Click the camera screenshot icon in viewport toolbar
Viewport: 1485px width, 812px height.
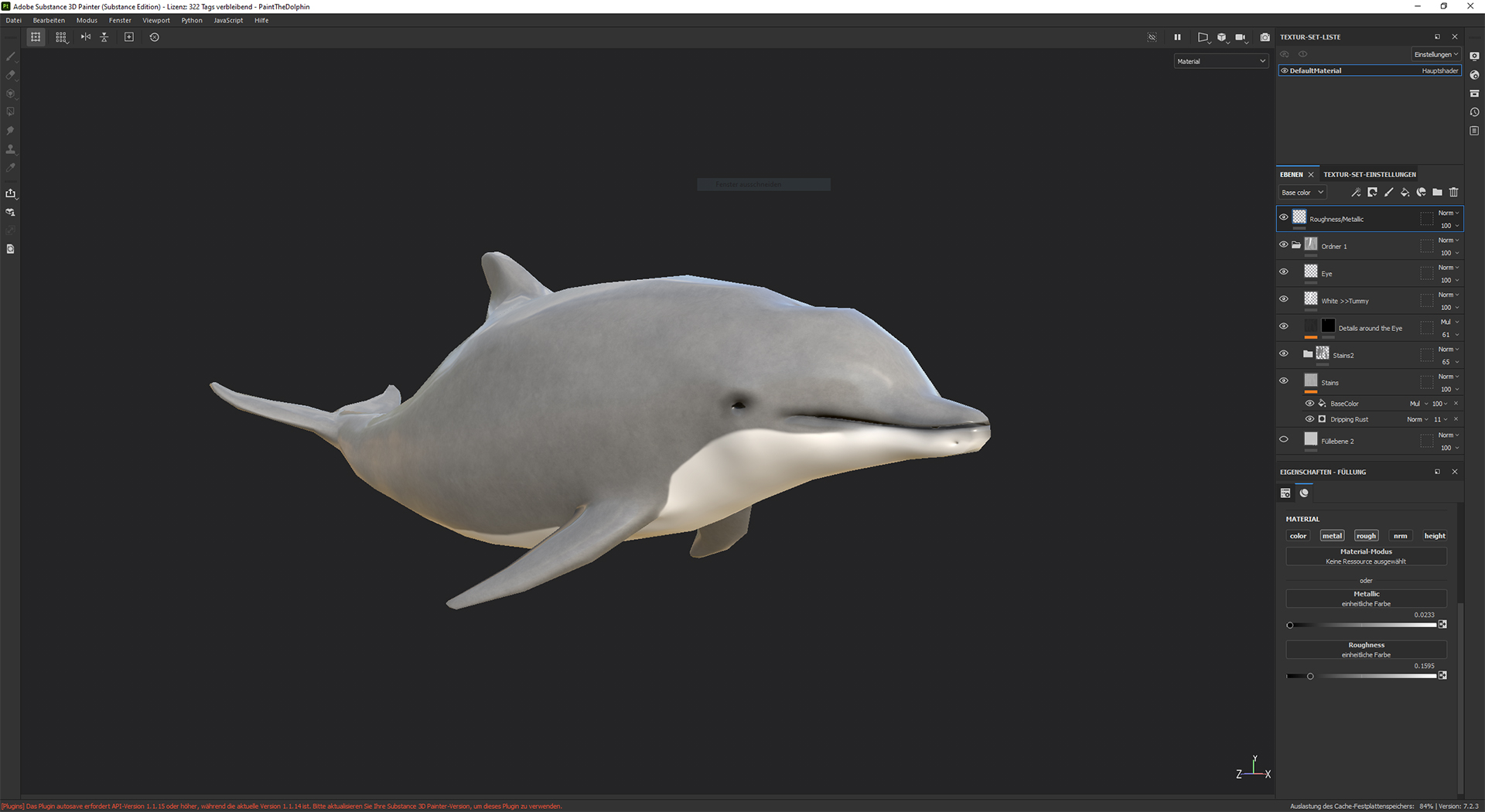pyautogui.click(x=1265, y=37)
